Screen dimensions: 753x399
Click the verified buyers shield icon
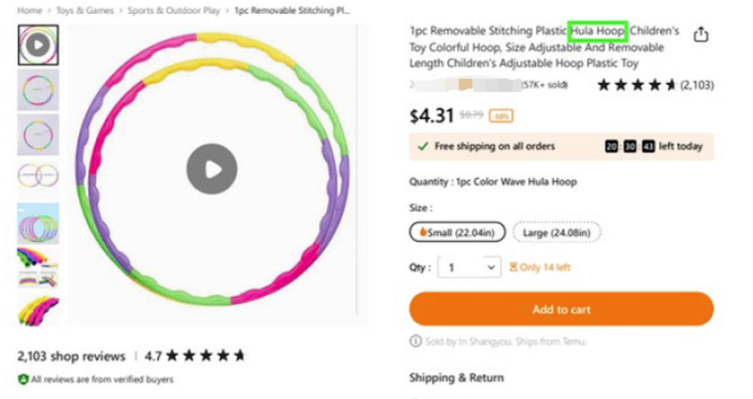click(23, 379)
